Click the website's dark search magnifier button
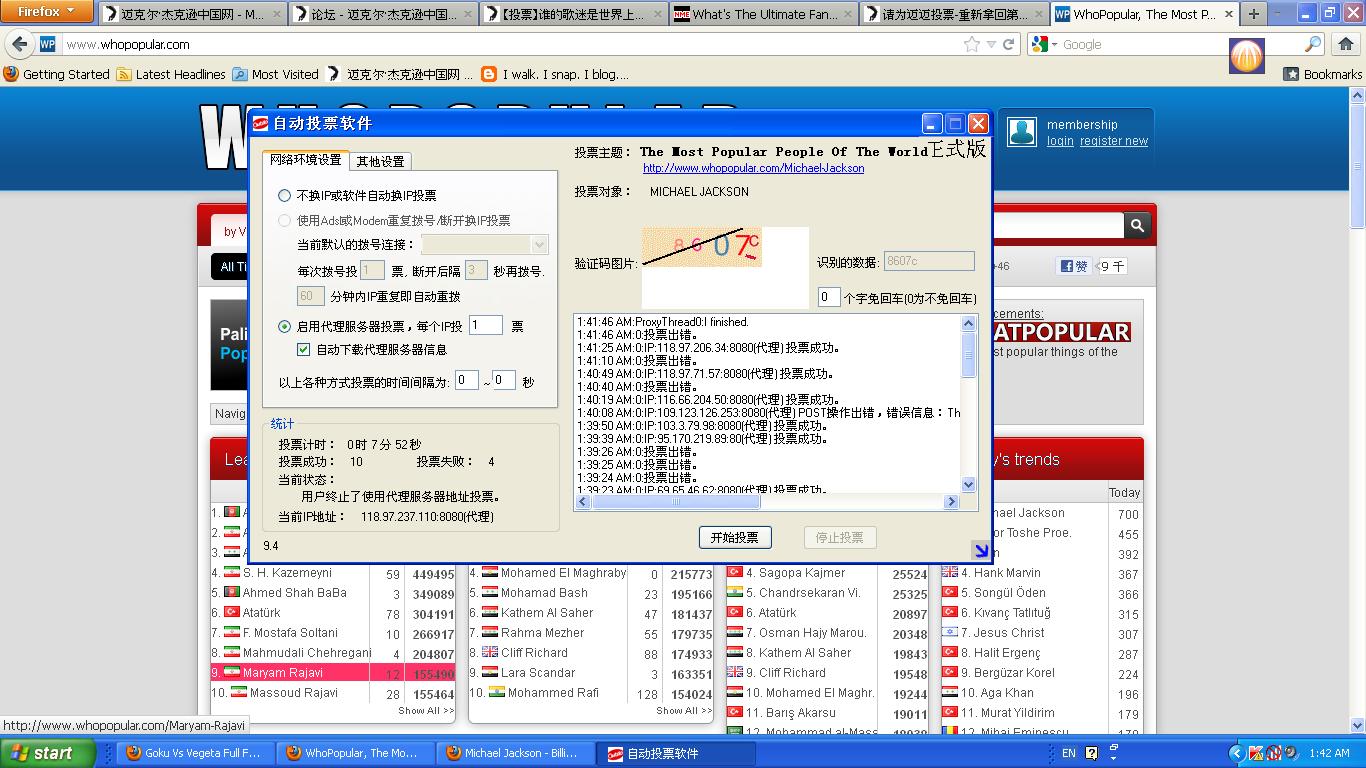 click(1137, 226)
